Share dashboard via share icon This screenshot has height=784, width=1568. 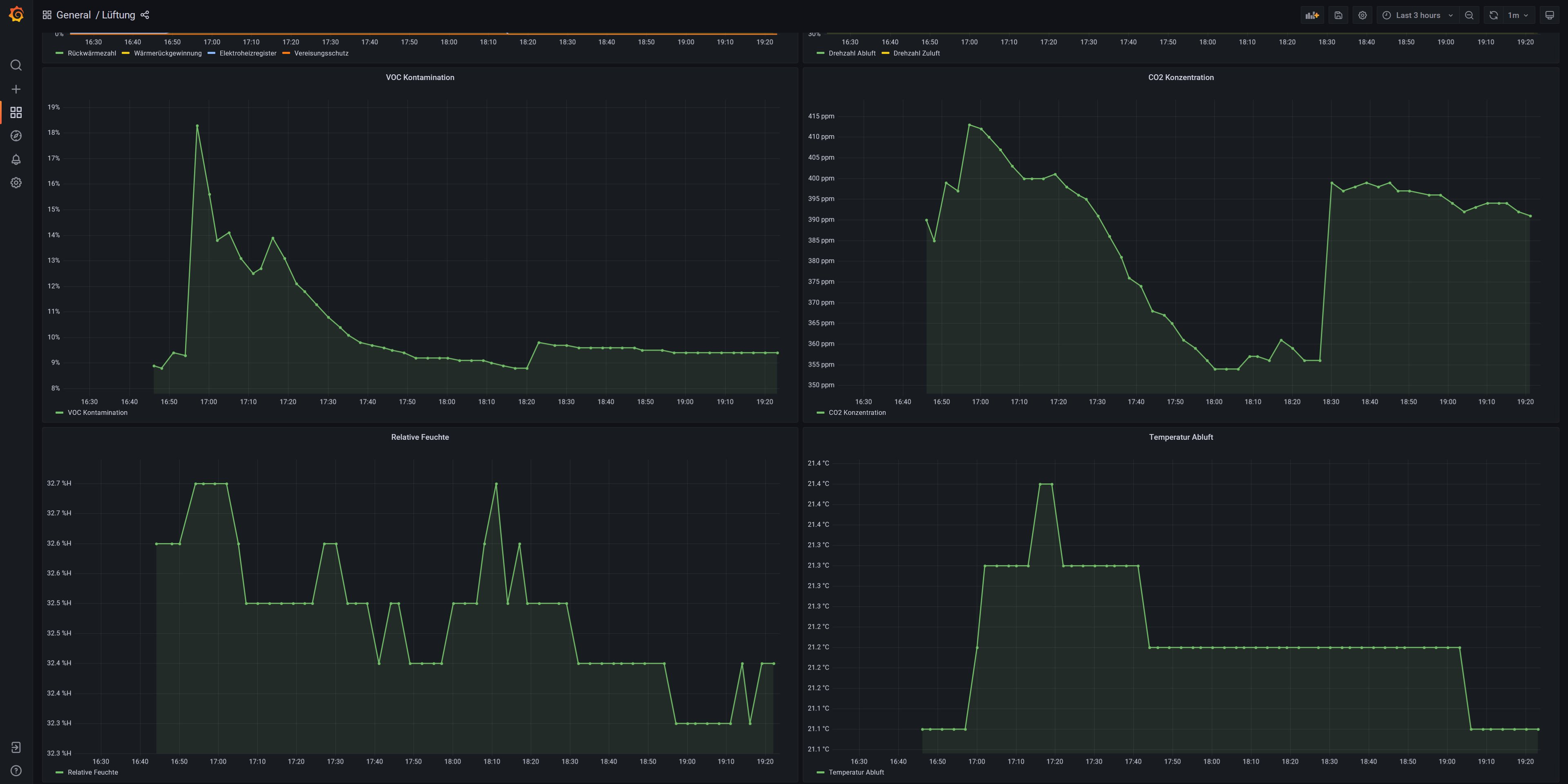click(145, 15)
